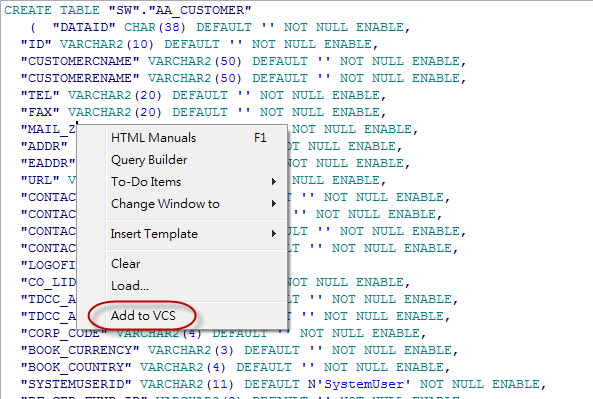Click the "CUSTOMERCNAME" column definition
The height and width of the screenshot is (399, 593).
(243, 61)
